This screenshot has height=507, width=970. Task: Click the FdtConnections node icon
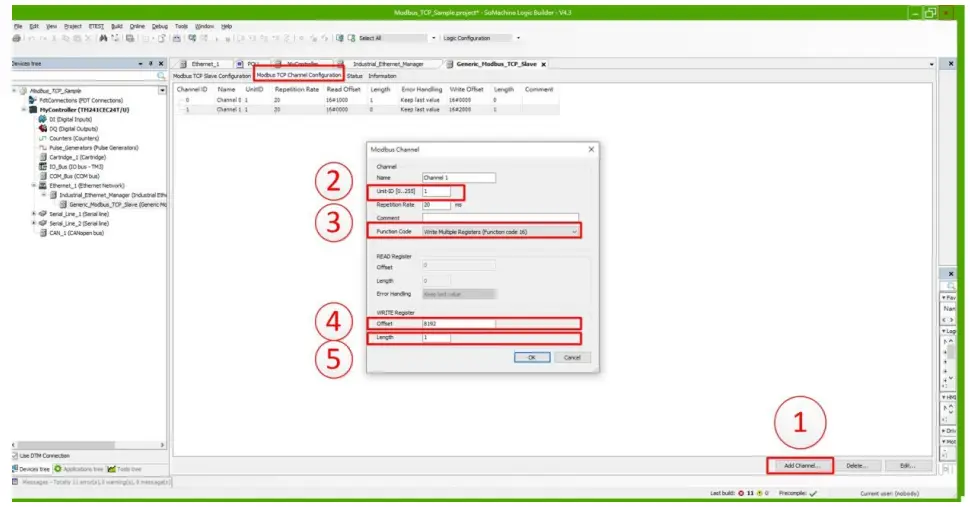click(x=33, y=100)
